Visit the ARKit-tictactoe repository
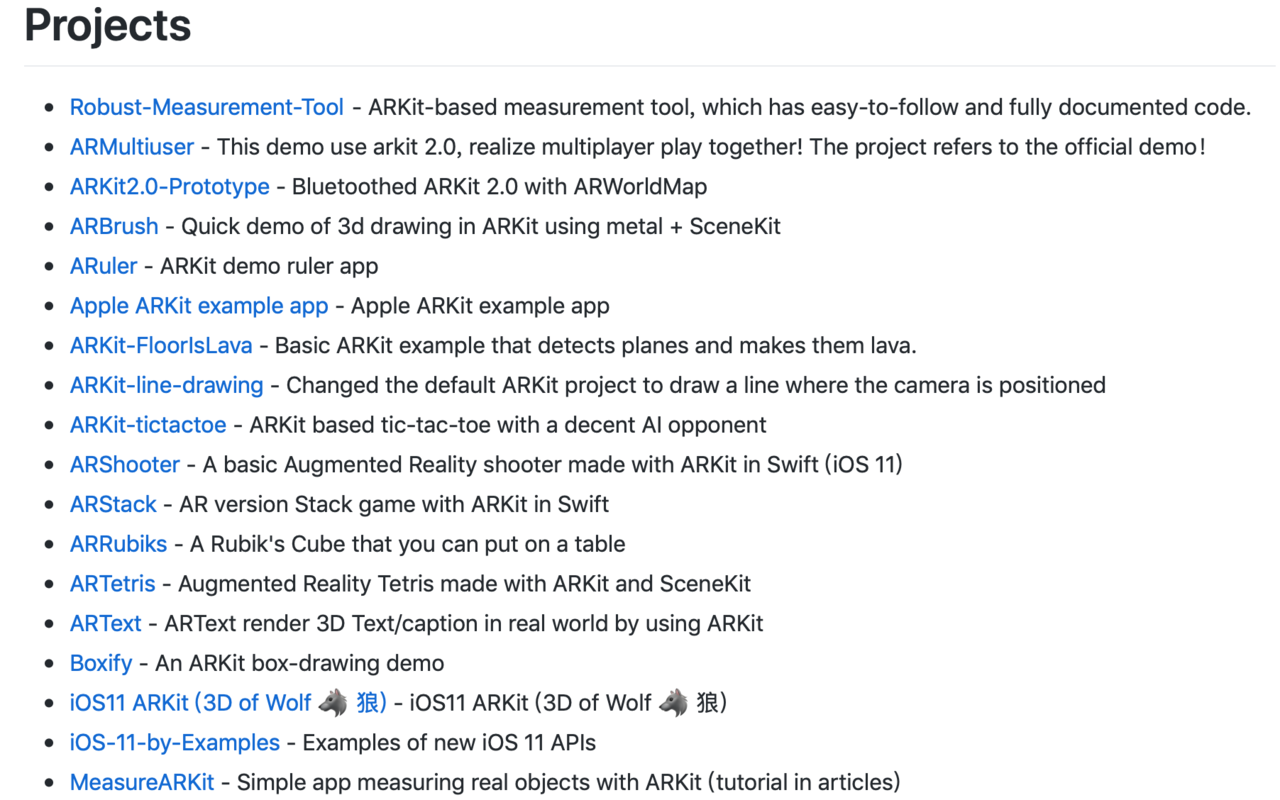 pyautogui.click(x=148, y=425)
